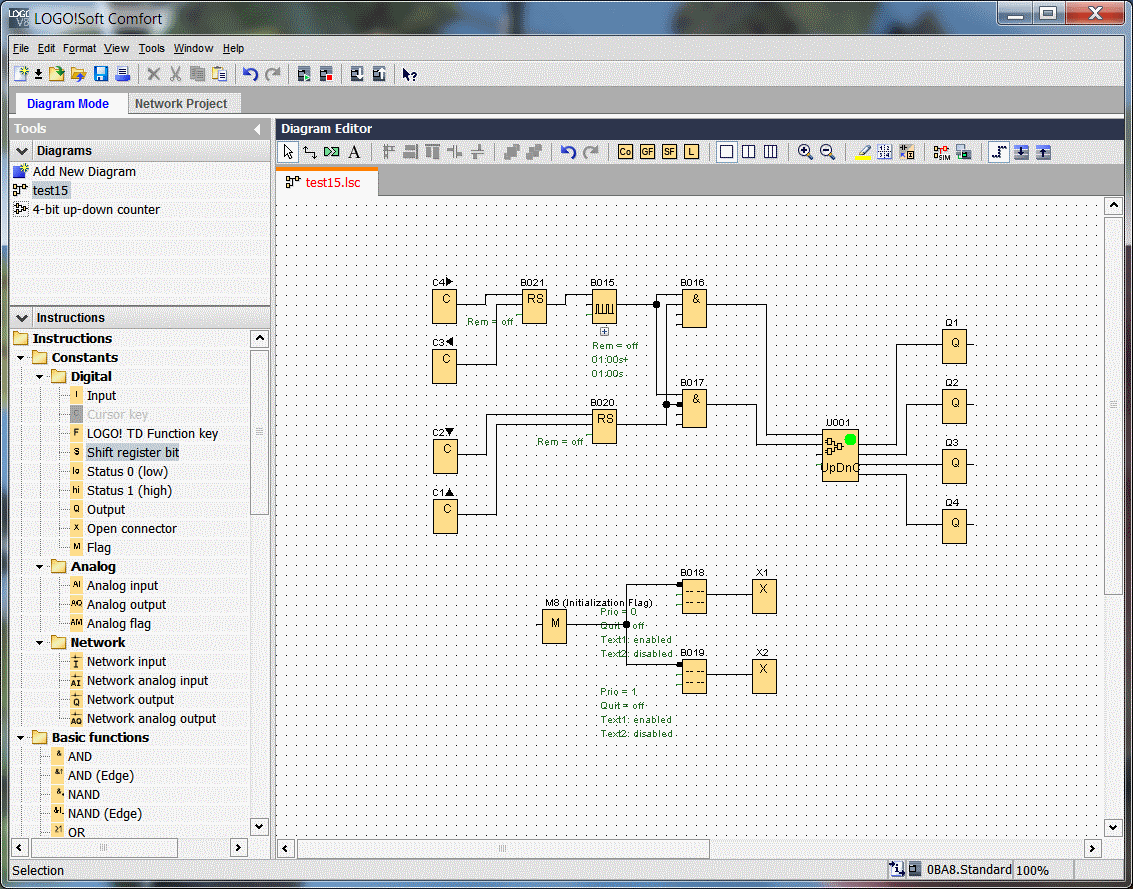Select NAND (Edge) basic function
1133x889 pixels.
pyautogui.click(x=105, y=814)
